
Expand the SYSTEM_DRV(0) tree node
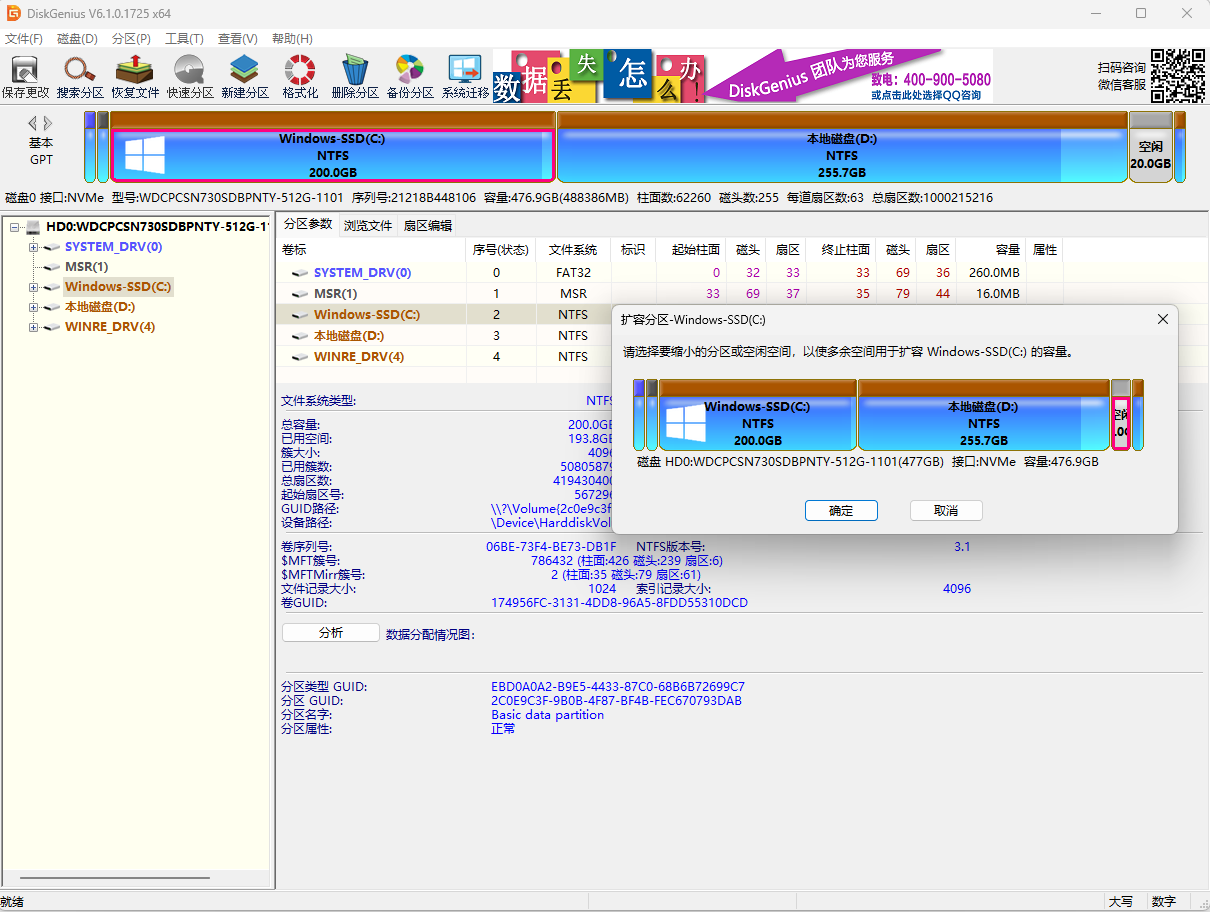click(33, 247)
